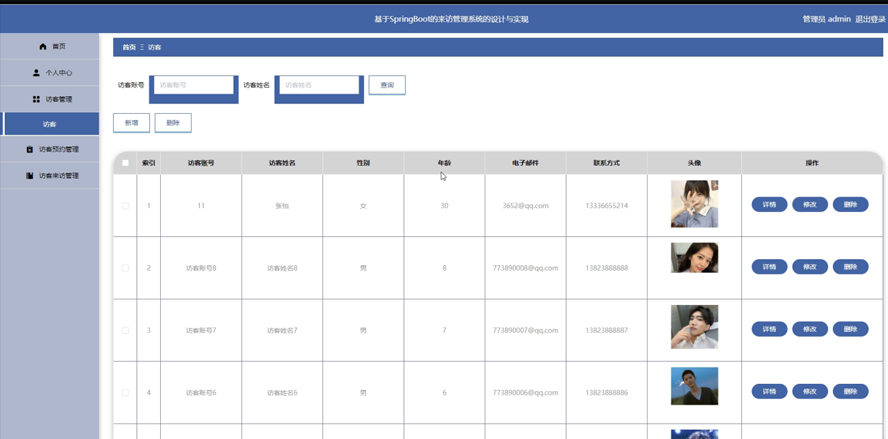Focus the 访客账号 search field
This screenshot has height=439, width=888.
194,85
